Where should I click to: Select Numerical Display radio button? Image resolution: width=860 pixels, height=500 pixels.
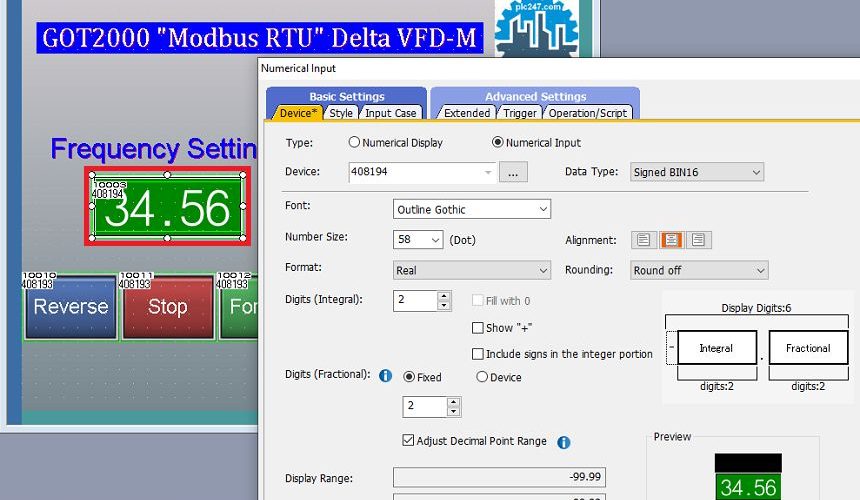click(354, 143)
